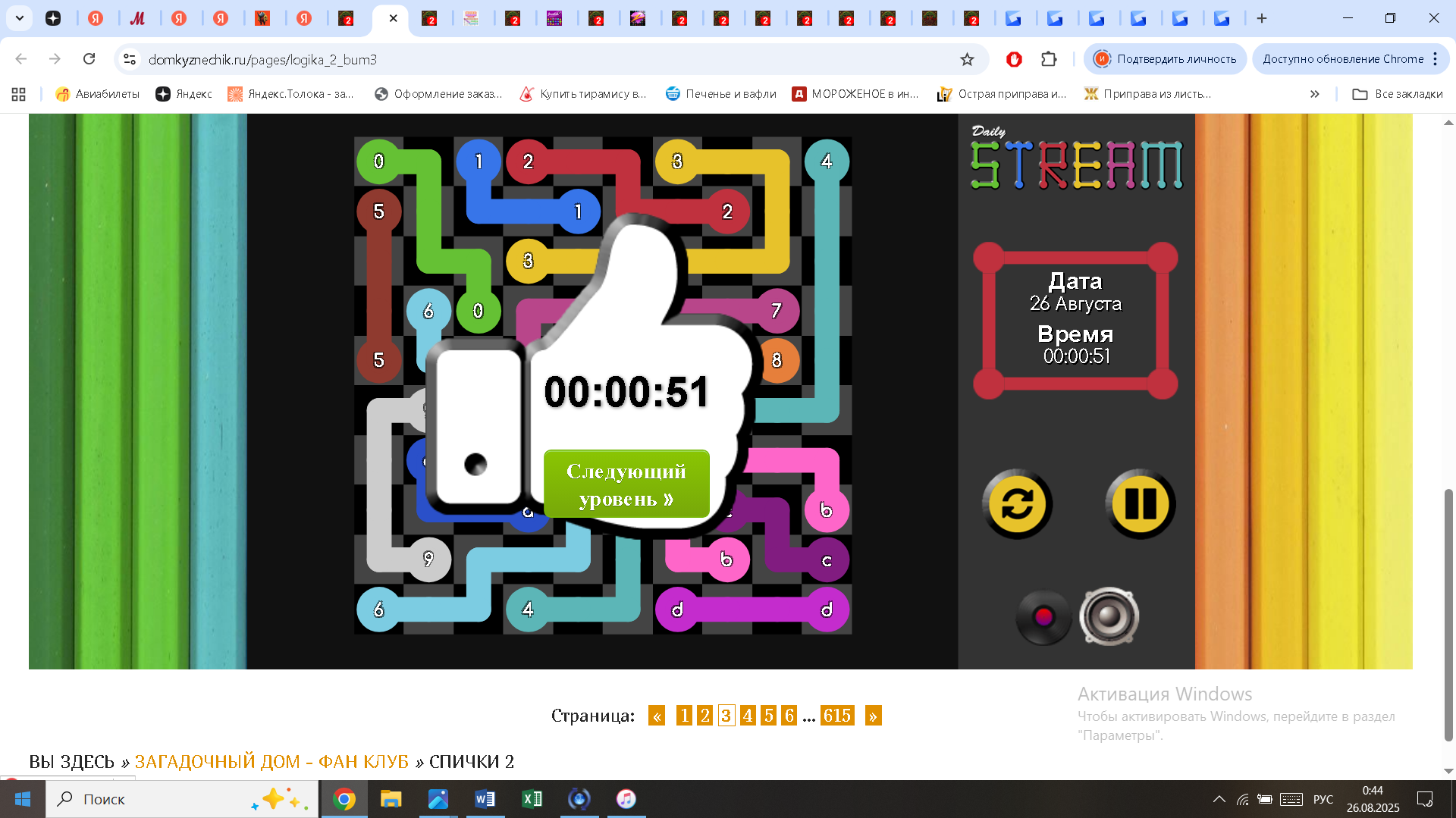Click the teal node 4 at bottom of puzzle
The height and width of the screenshot is (818, 1456).
tap(528, 609)
